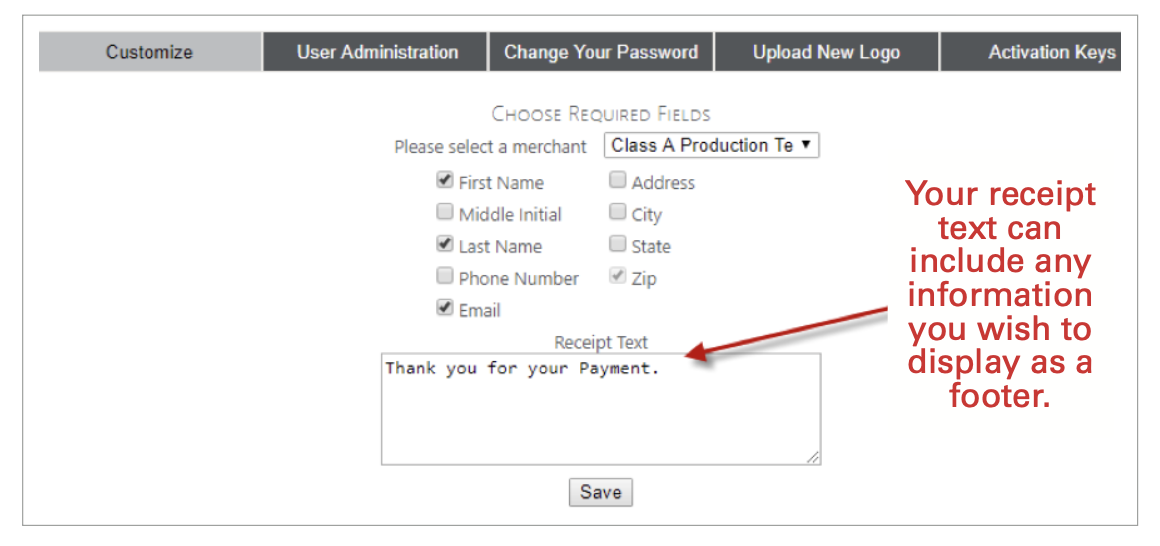This screenshot has width=1160, height=546.
Task: Expand the merchant selection dropdown
Action: click(711, 146)
